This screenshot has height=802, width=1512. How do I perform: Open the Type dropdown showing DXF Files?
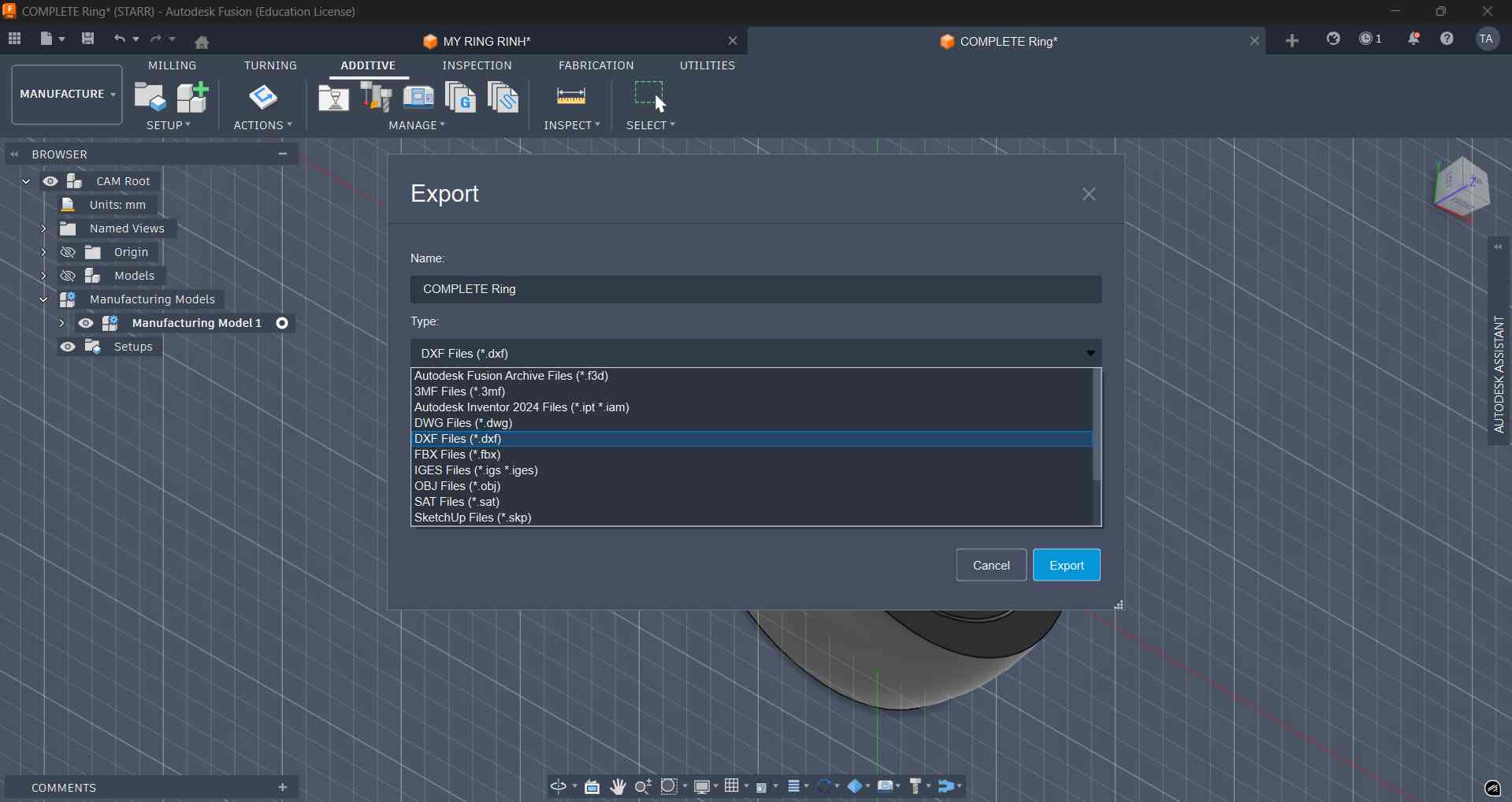(x=756, y=353)
